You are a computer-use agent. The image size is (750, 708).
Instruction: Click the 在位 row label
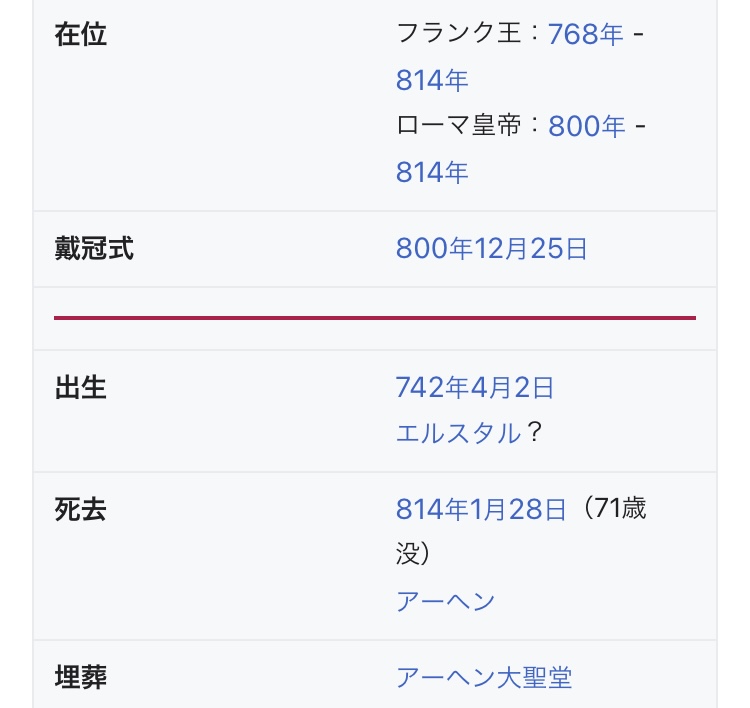tap(80, 34)
